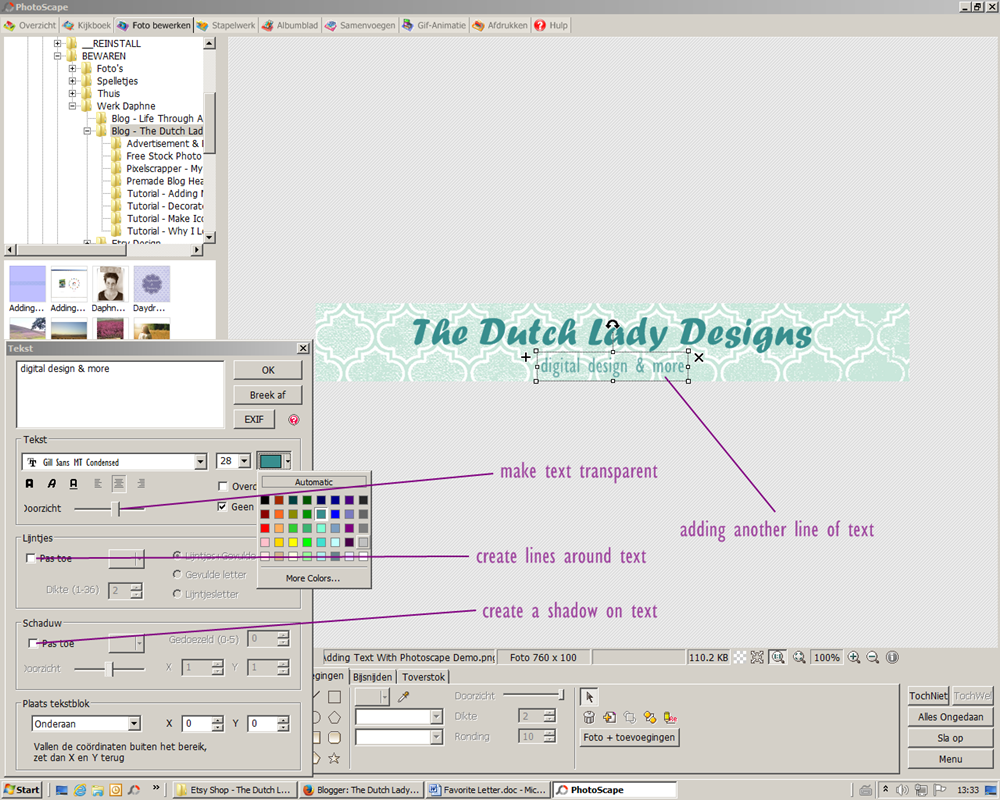Enable the Geen checkbox in Tekst section
The image size is (1000, 800).
click(x=222, y=507)
